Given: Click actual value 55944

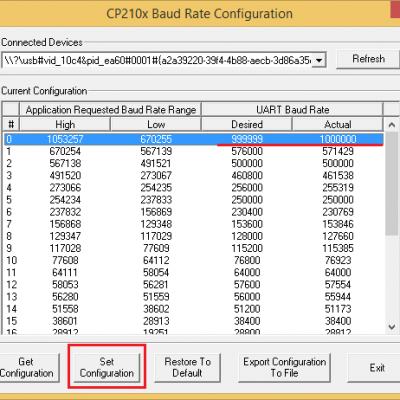Looking at the screenshot, I should point(338,297).
